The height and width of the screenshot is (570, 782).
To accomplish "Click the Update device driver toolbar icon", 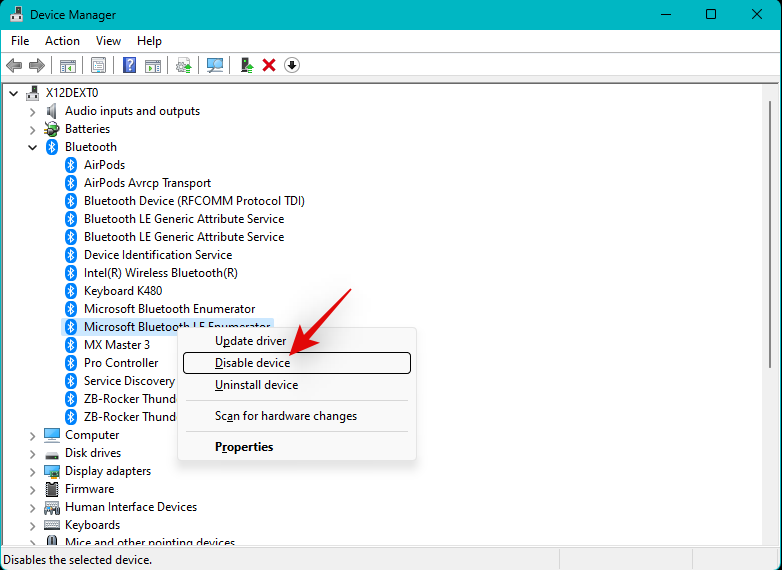I will 184,65.
